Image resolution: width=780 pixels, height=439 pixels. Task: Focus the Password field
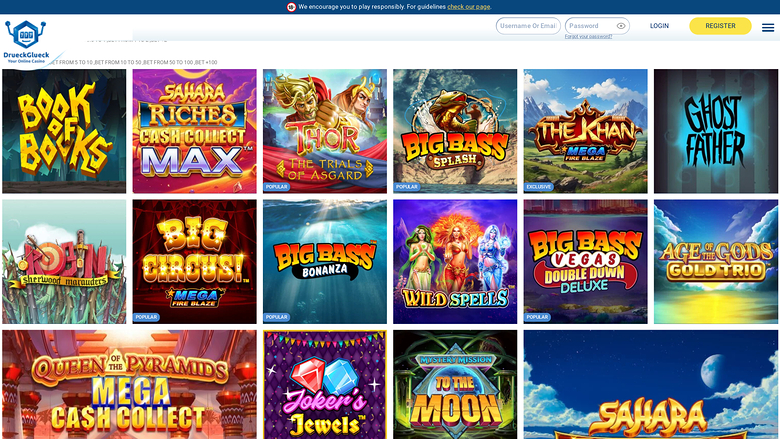pos(597,26)
